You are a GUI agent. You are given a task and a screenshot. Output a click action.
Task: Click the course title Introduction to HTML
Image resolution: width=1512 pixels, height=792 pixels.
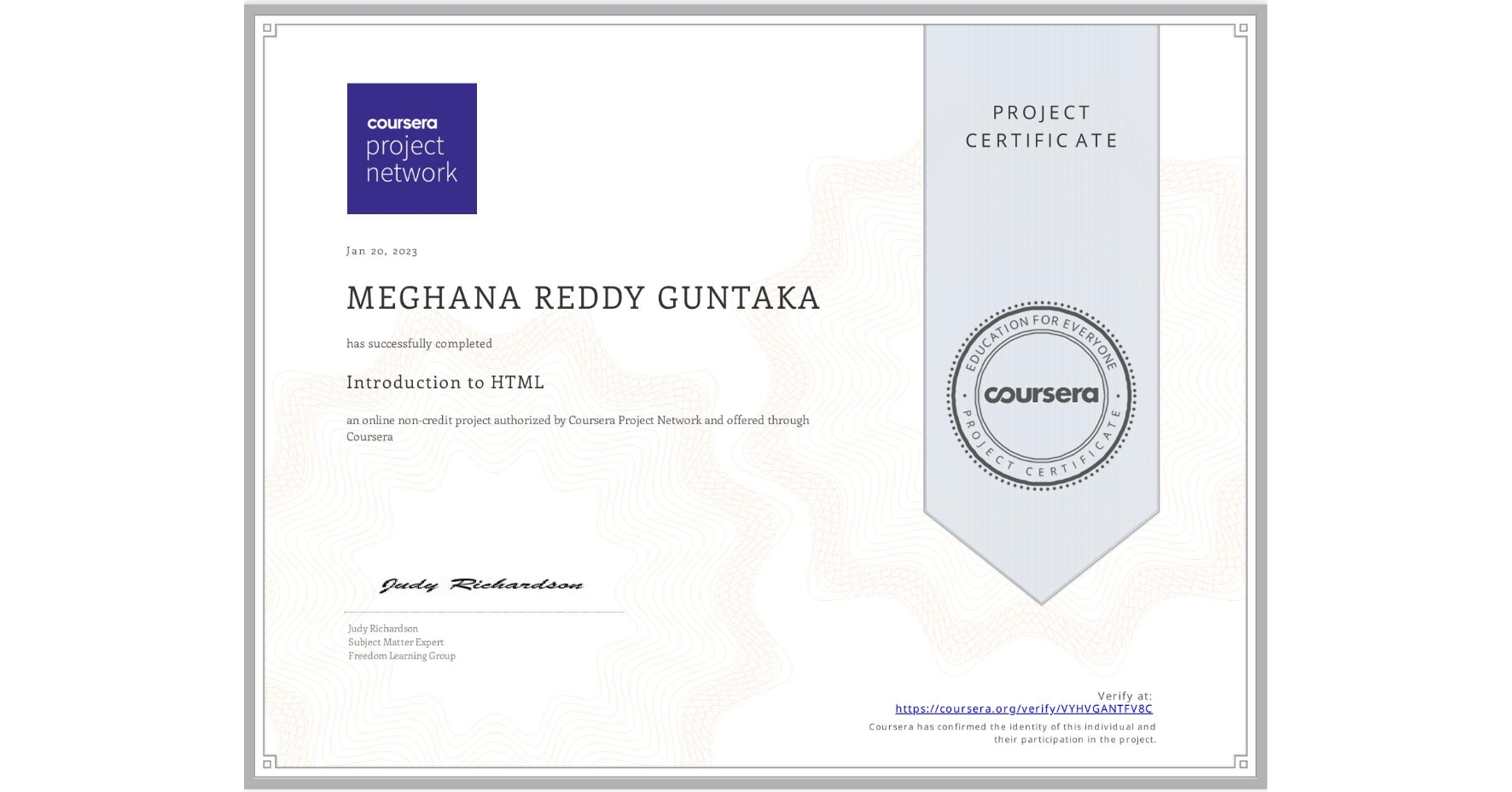[x=445, y=381]
